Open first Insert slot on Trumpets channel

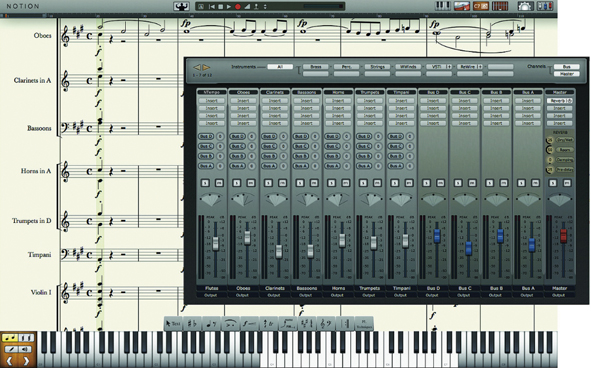point(370,101)
